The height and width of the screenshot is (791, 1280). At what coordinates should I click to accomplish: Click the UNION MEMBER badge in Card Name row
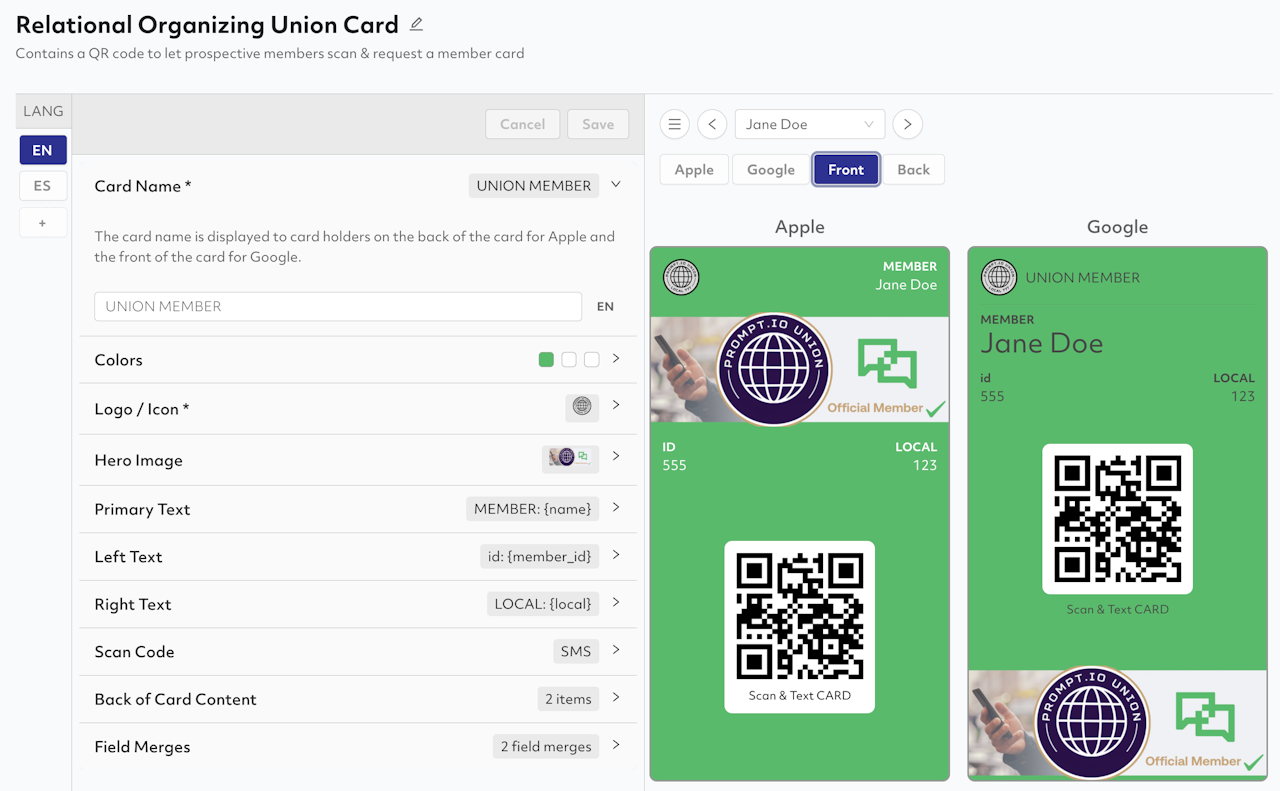point(534,185)
